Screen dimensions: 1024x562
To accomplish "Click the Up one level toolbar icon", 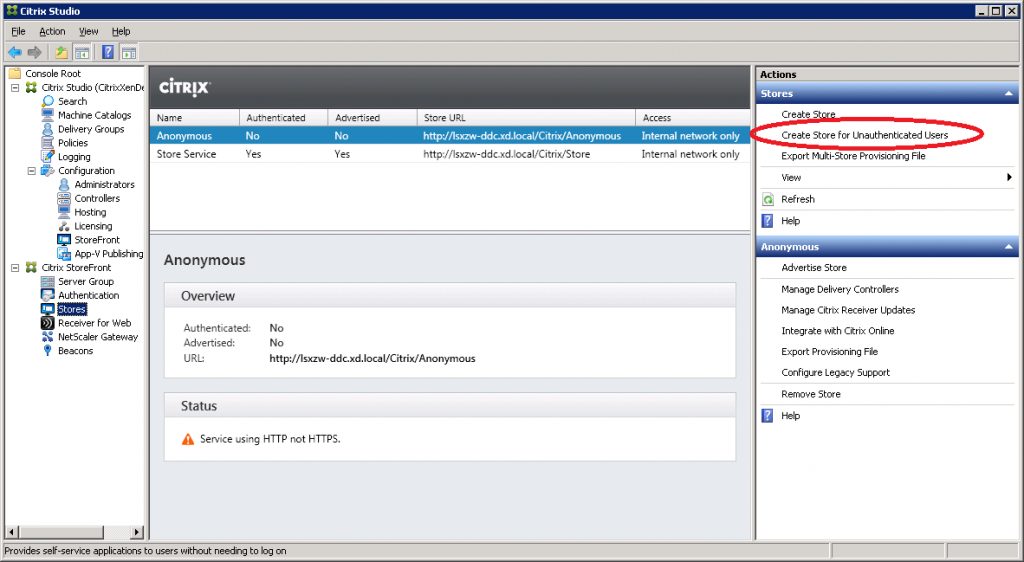I will pos(62,52).
